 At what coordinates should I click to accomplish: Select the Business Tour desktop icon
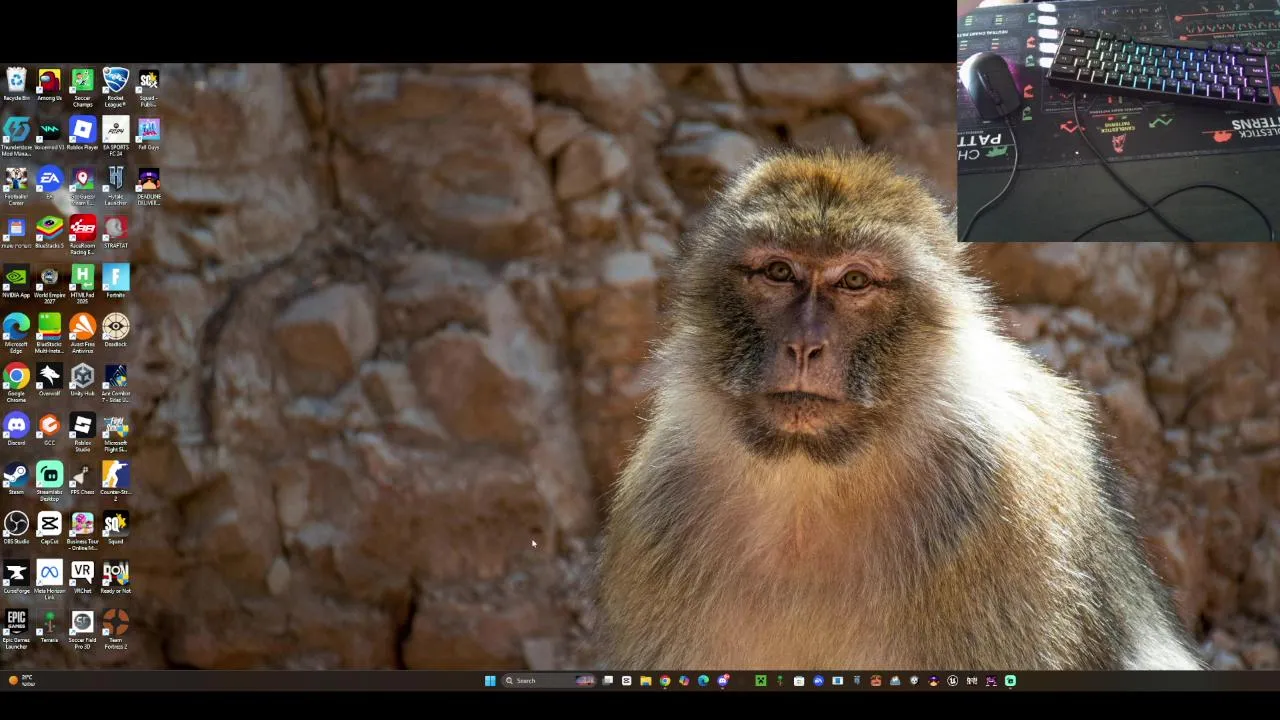(82, 529)
